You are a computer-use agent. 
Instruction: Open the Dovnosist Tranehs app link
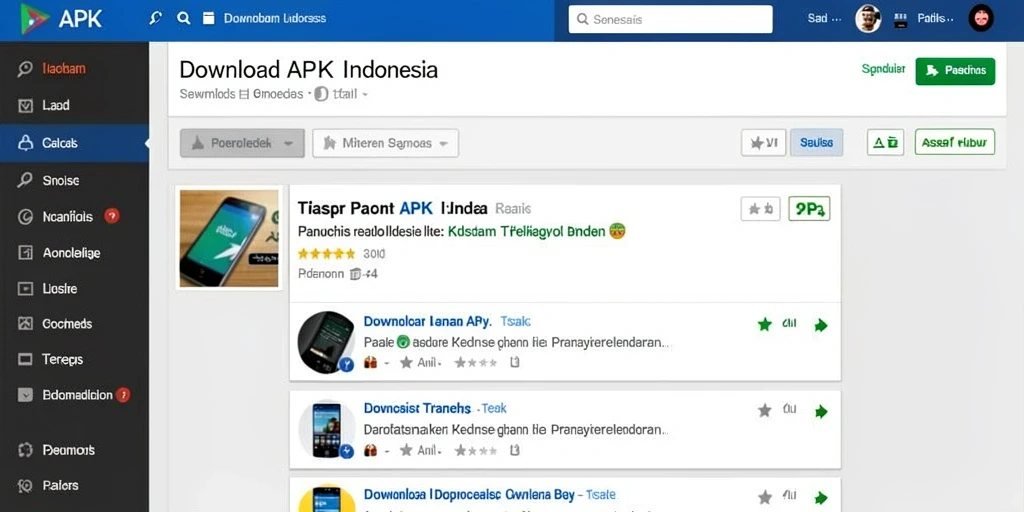point(417,408)
